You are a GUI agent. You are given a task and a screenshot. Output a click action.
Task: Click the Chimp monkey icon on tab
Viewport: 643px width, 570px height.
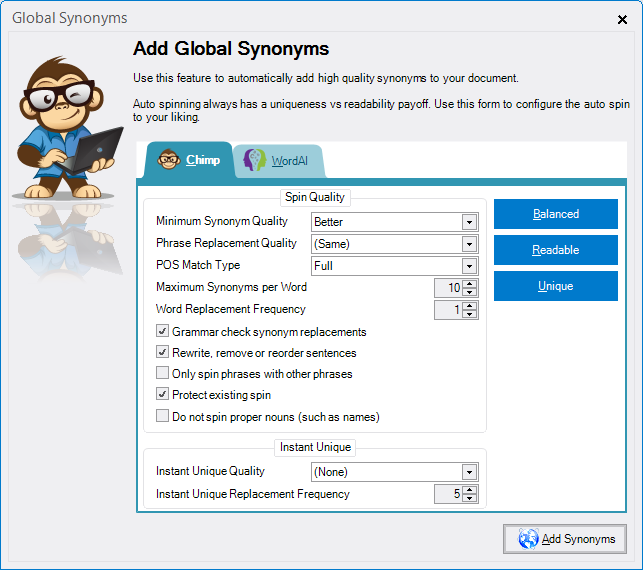pyautogui.click(x=169, y=160)
